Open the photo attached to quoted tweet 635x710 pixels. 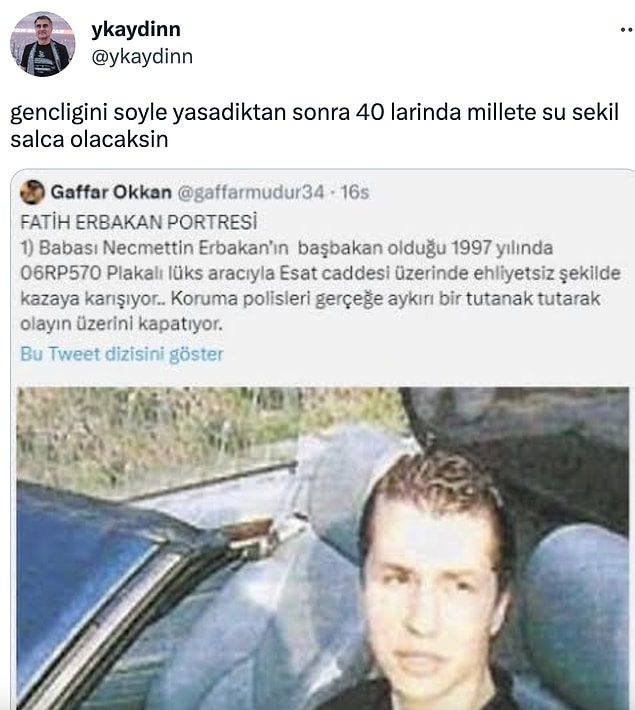(323, 548)
